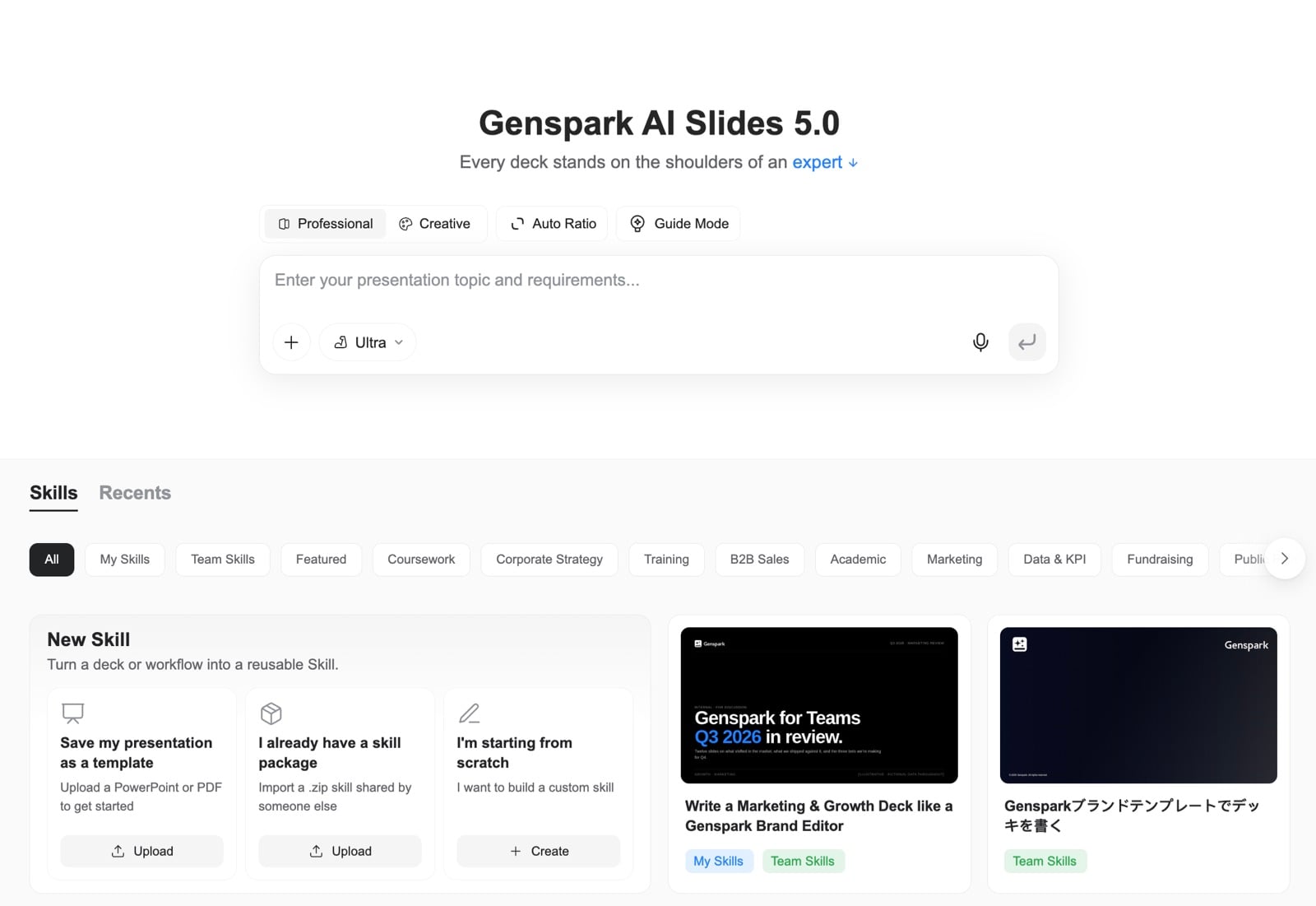Click the plus attachment icon in prompt box
The height and width of the screenshot is (906, 1316).
[291, 342]
